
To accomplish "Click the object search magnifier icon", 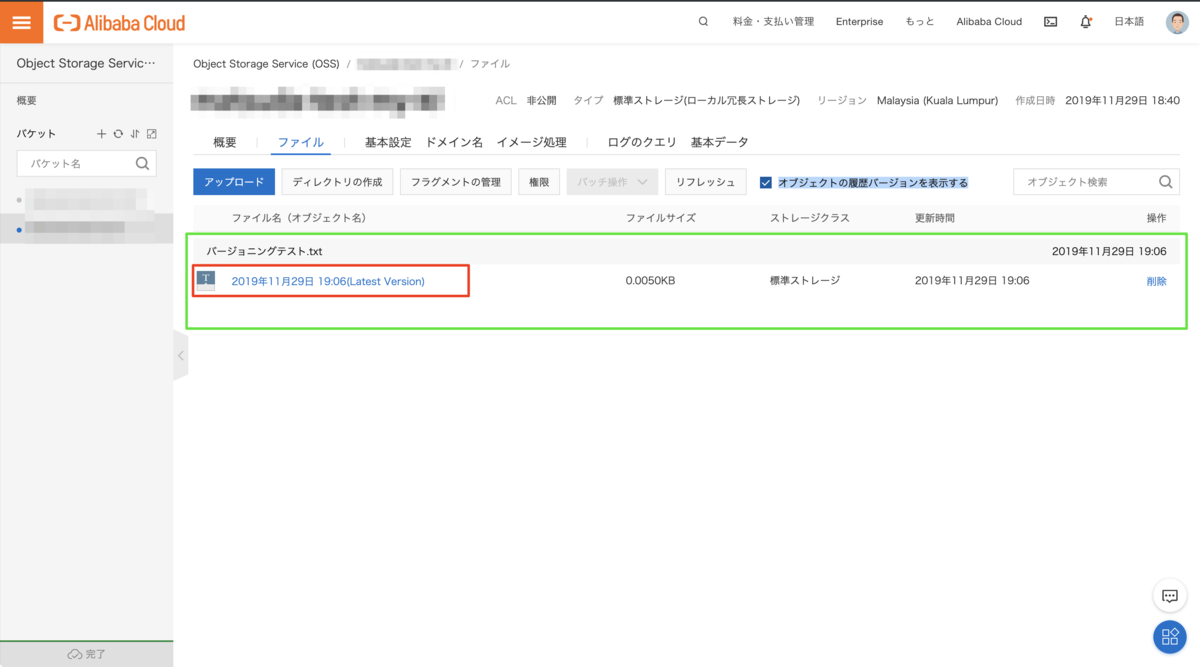I will click(x=1166, y=182).
